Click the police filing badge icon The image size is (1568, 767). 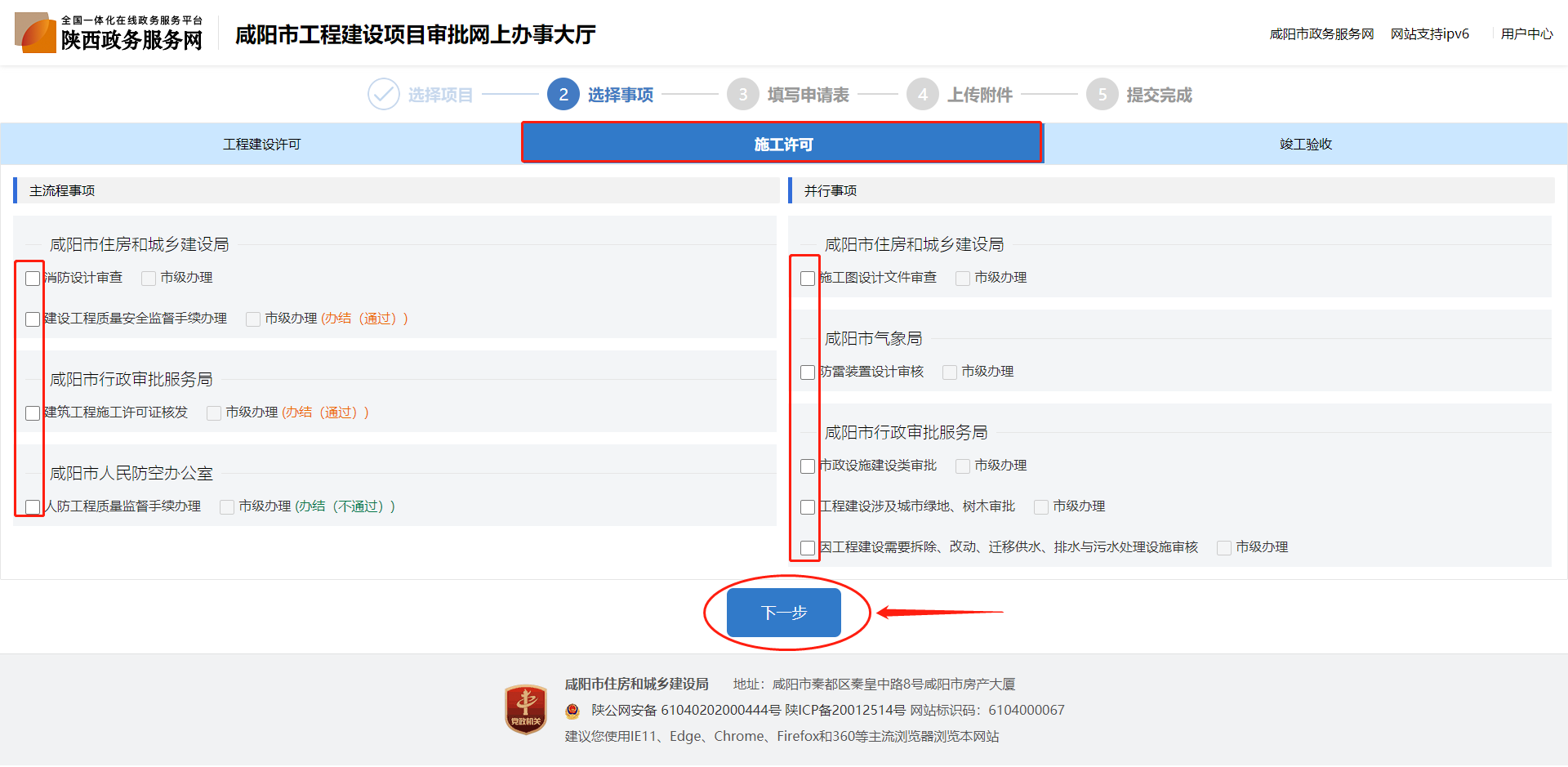pos(573,711)
